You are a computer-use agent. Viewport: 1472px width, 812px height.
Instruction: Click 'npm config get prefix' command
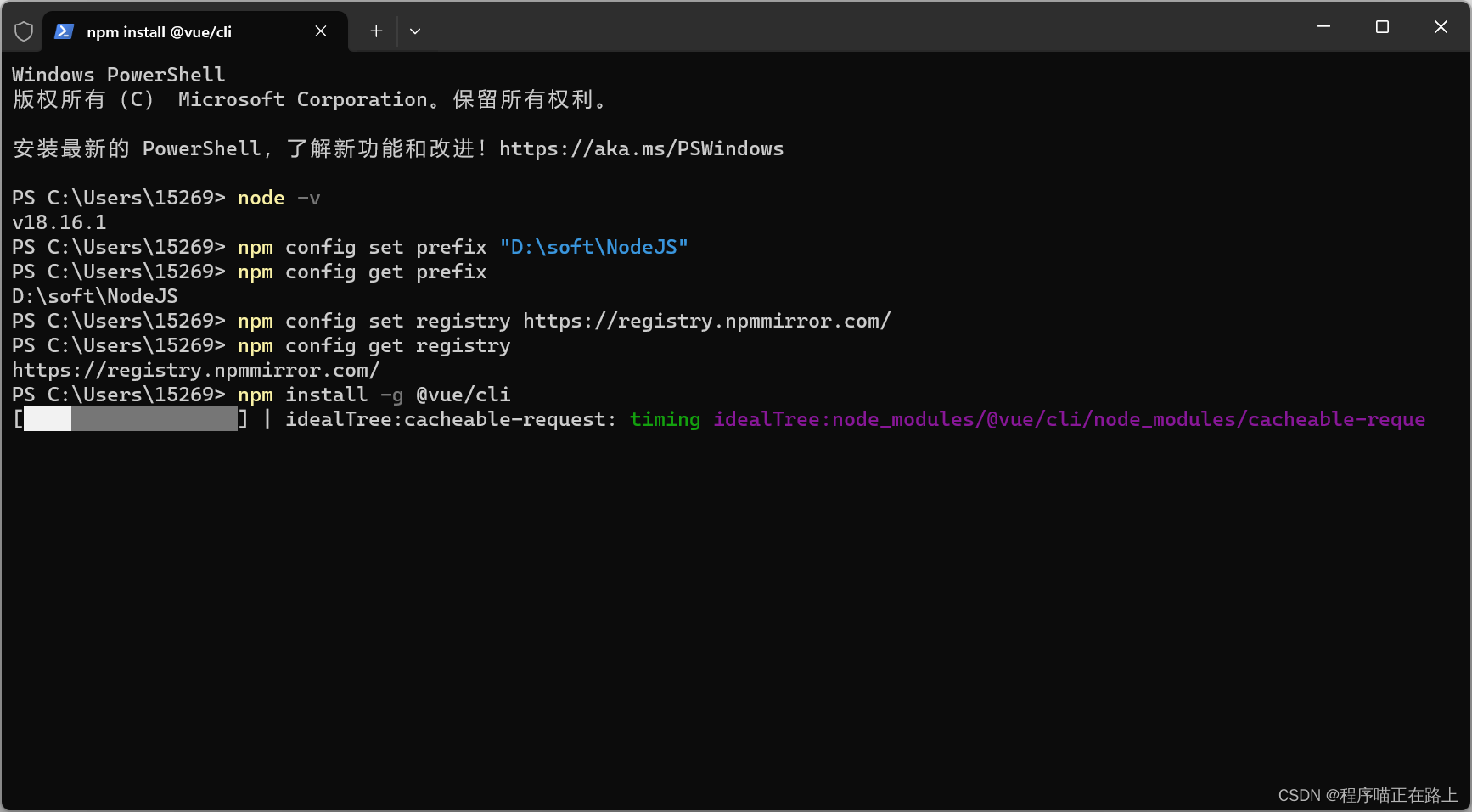click(x=362, y=272)
